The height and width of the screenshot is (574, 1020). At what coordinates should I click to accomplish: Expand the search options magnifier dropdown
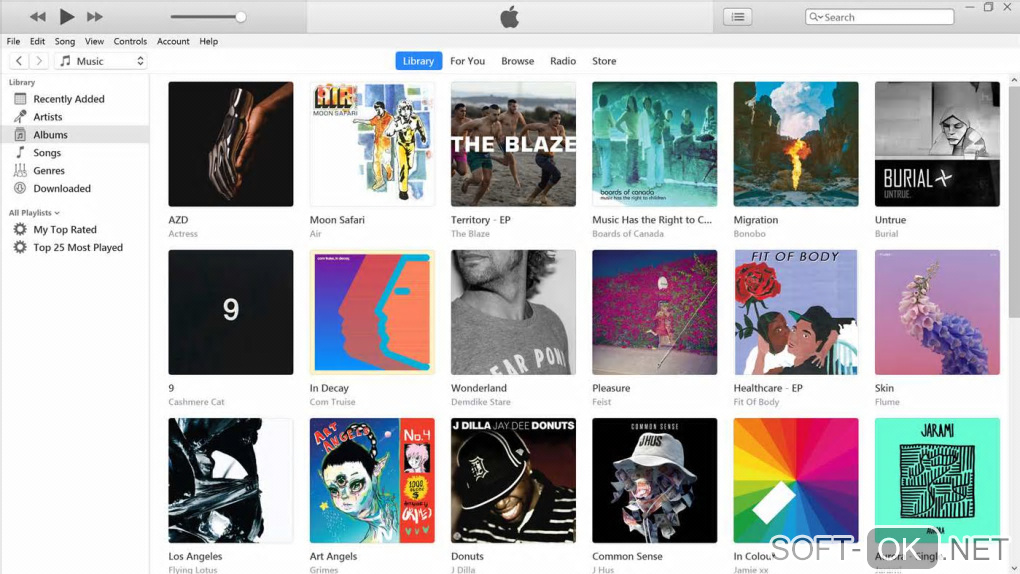click(x=816, y=17)
